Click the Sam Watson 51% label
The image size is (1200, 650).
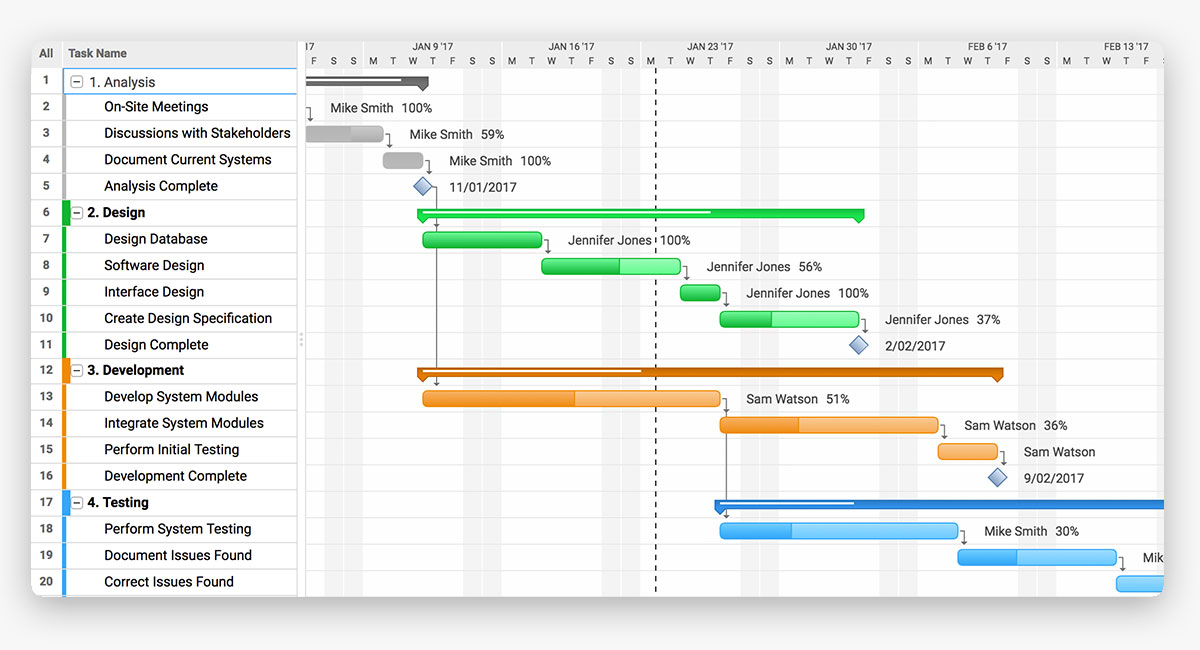[x=798, y=399]
